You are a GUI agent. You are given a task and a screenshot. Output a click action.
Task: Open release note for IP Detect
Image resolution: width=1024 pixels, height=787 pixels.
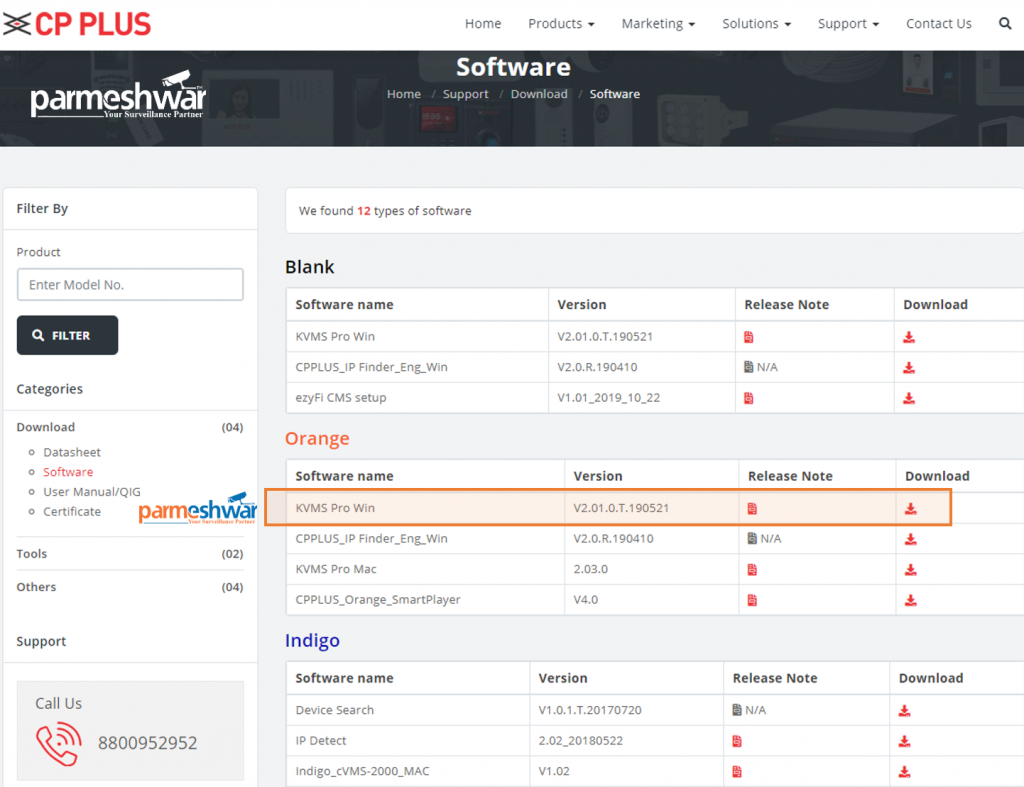[737, 741]
